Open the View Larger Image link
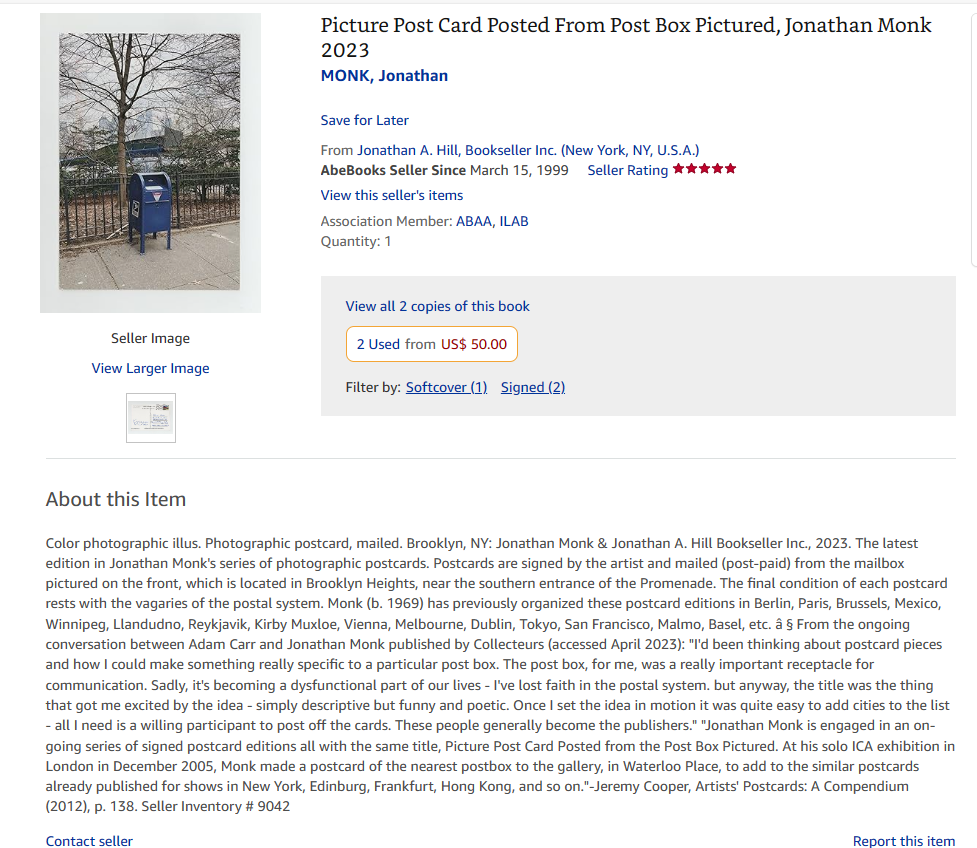Viewport: 977px width, 848px height. [150, 368]
